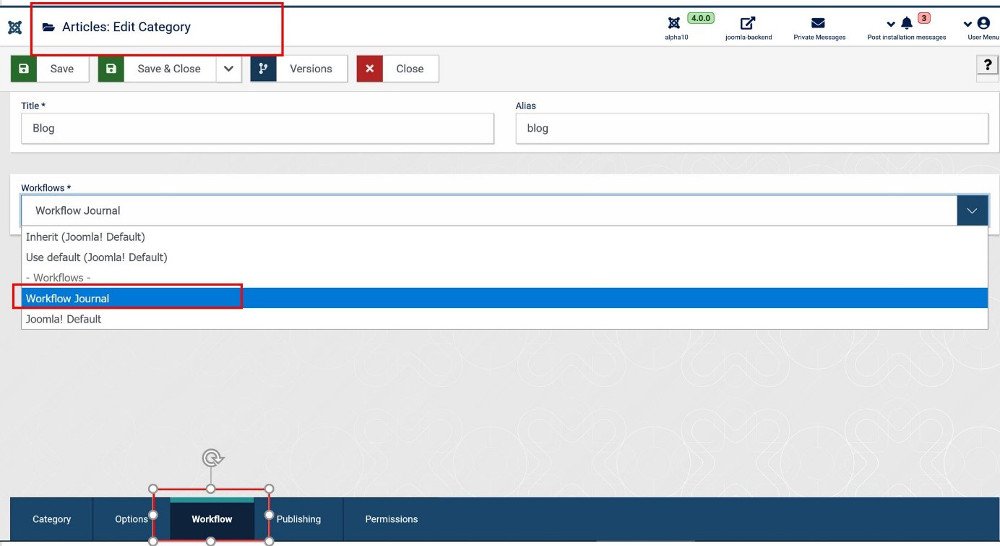Screen dimensions: 1000x546
Task: Click the Close button label
Action: pos(409,69)
